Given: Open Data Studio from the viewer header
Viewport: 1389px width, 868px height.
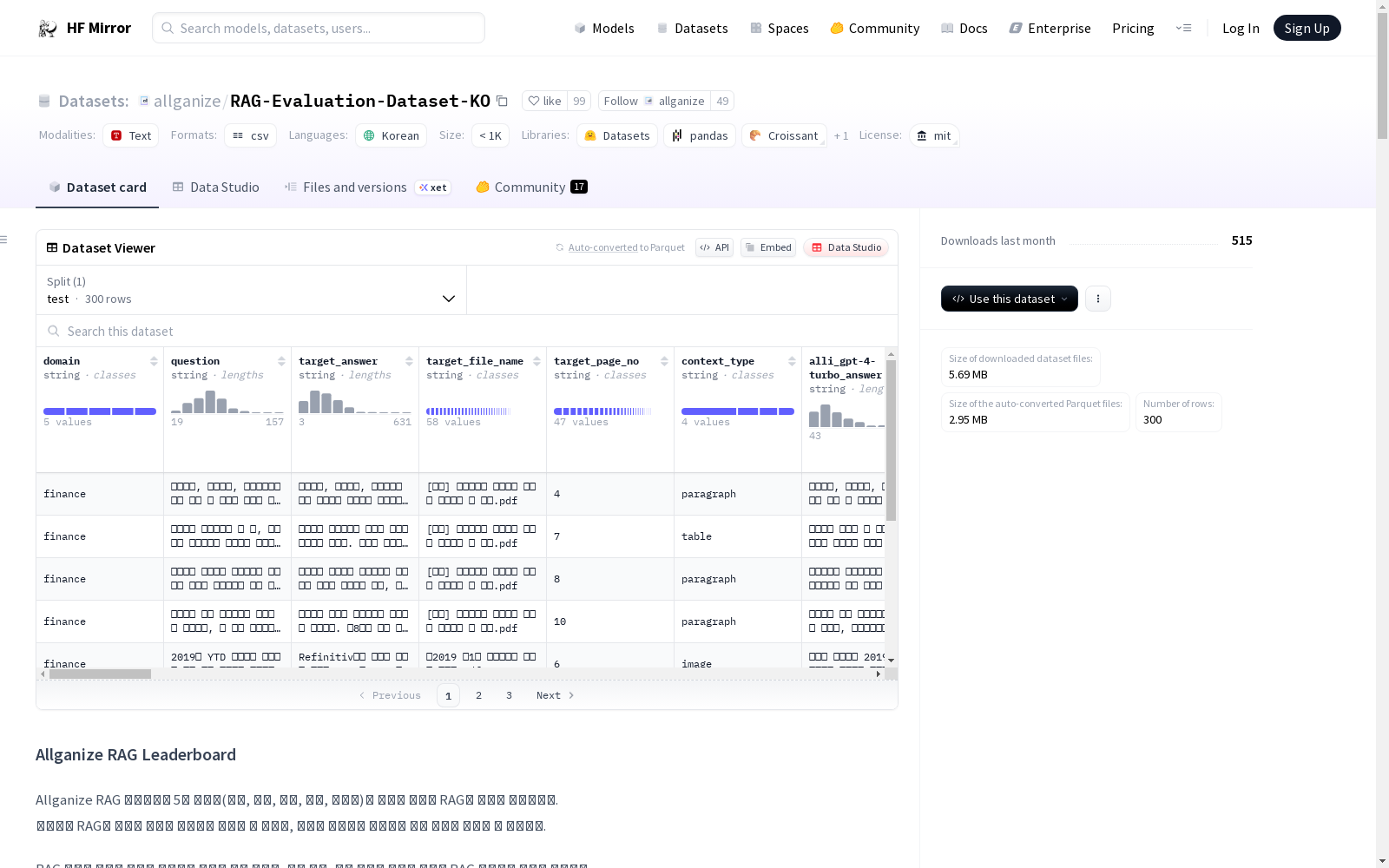Looking at the screenshot, I should click(846, 247).
